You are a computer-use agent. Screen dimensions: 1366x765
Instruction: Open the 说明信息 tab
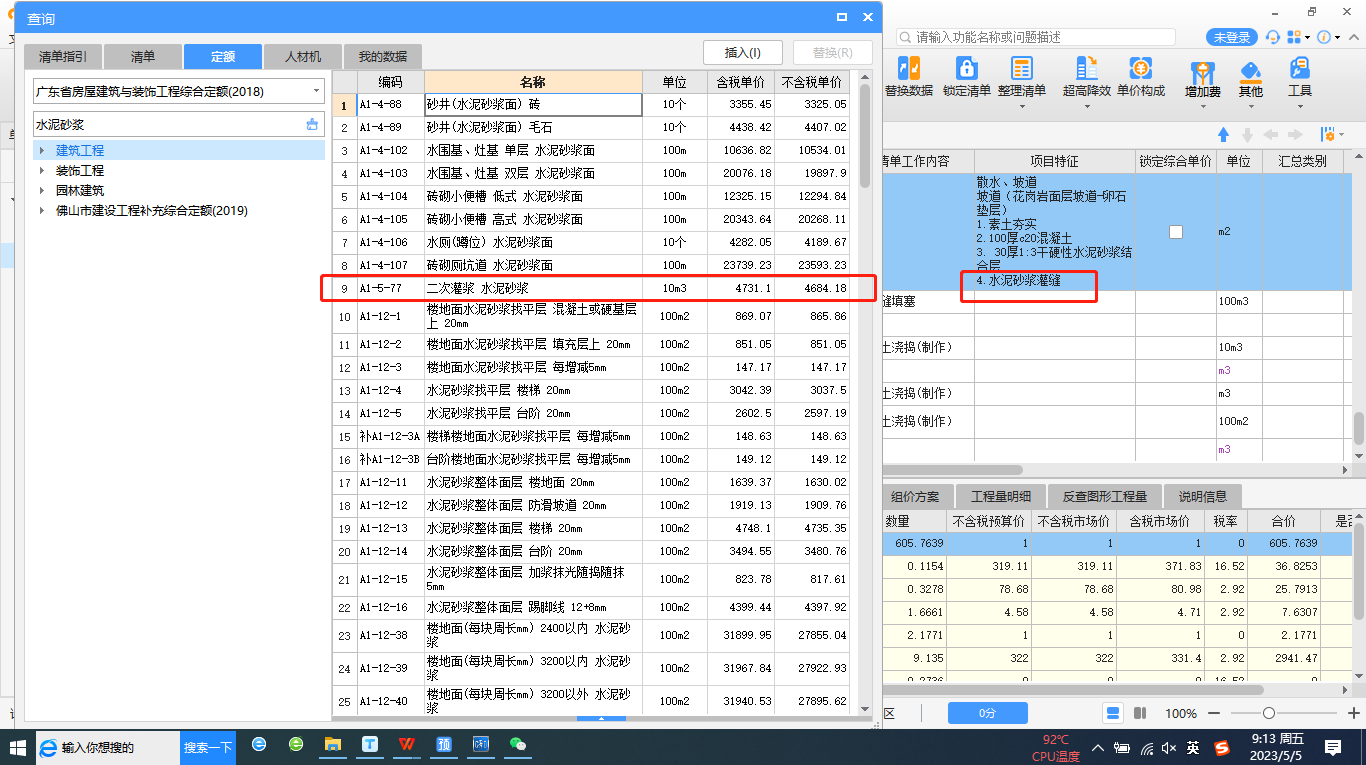[x=1203, y=496]
